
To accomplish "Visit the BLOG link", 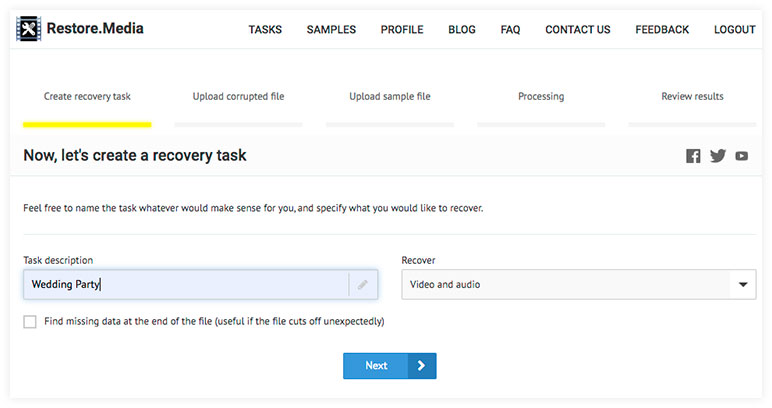I will click(462, 30).
